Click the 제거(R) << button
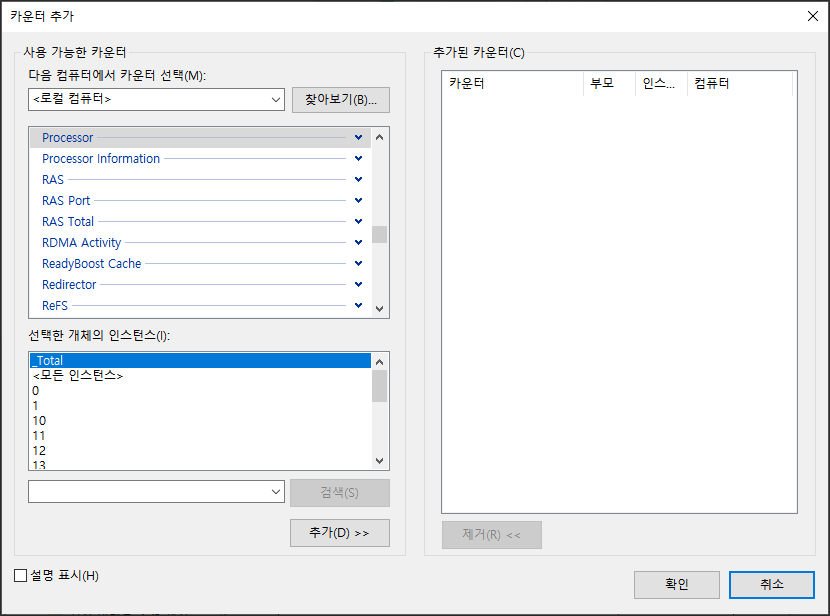This screenshot has height=616, width=830. click(492, 535)
